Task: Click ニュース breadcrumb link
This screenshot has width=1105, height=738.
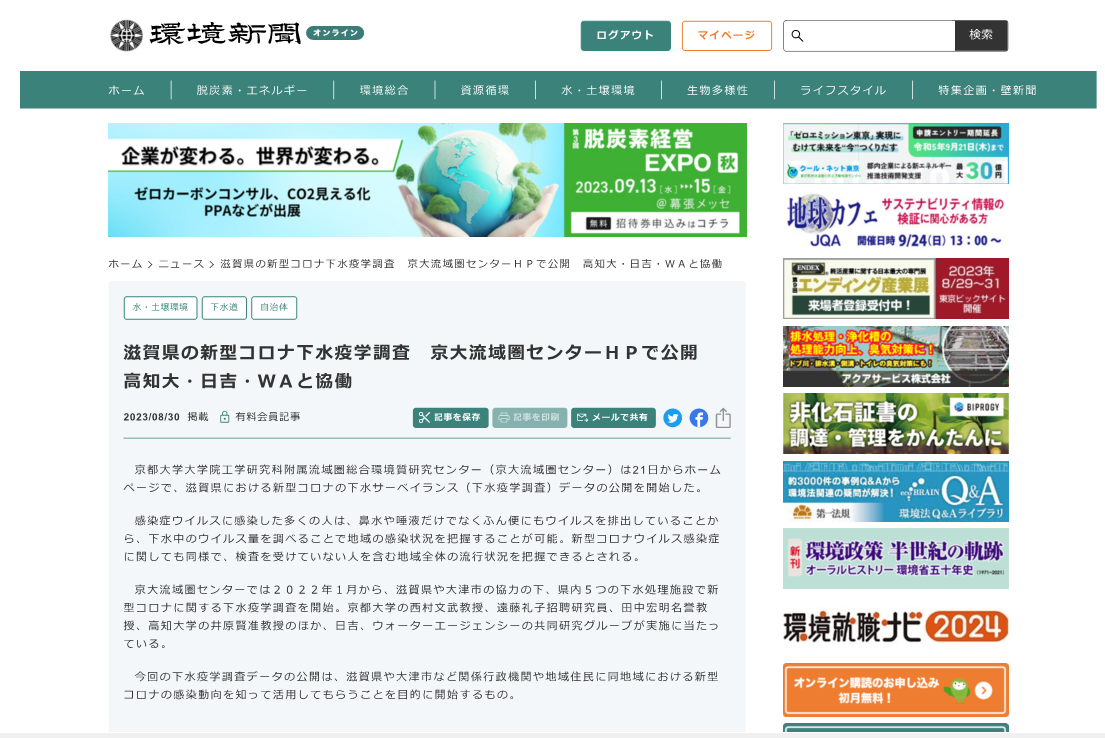Action: 181,264
